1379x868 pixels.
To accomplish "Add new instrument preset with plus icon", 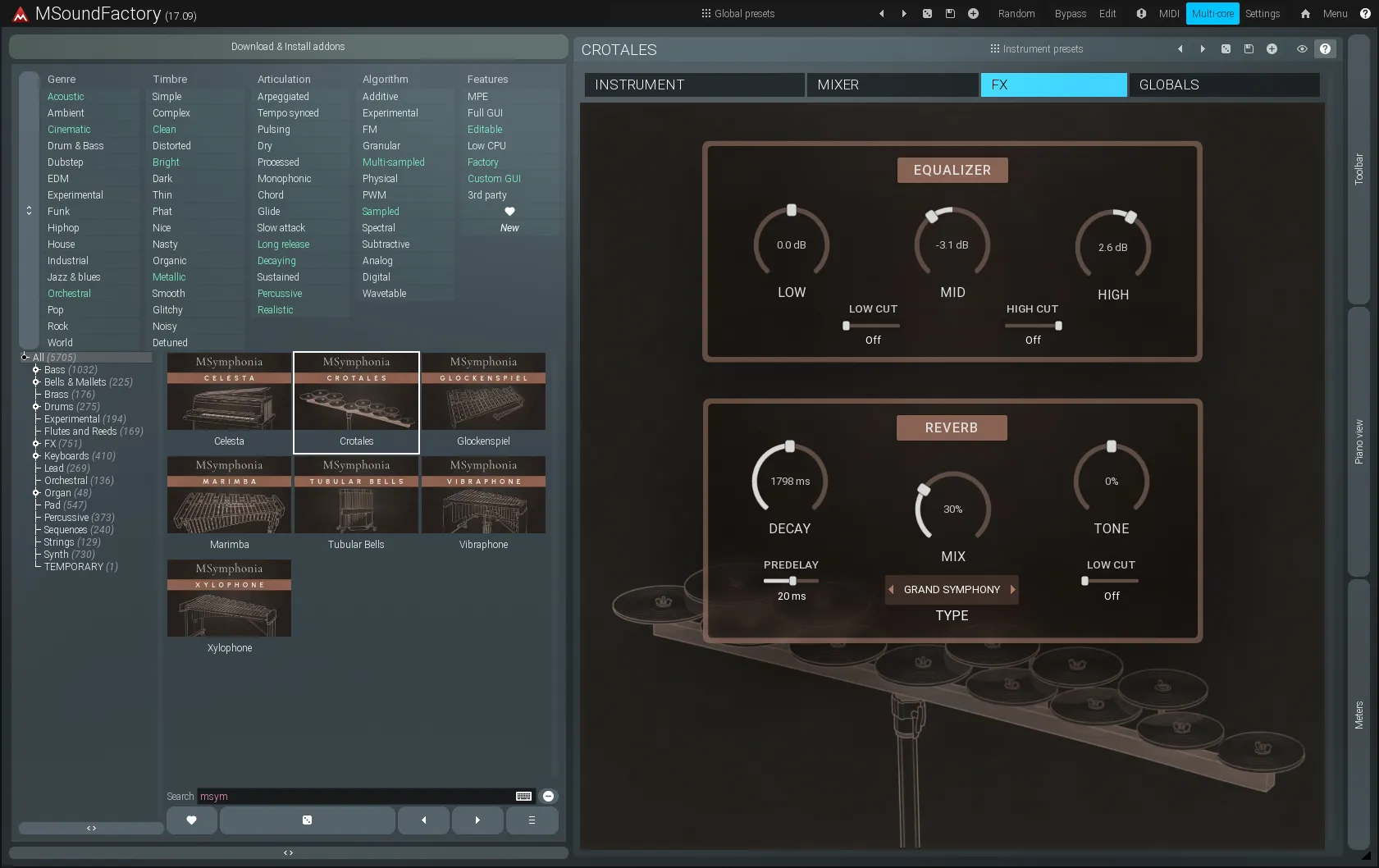I will (1272, 49).
